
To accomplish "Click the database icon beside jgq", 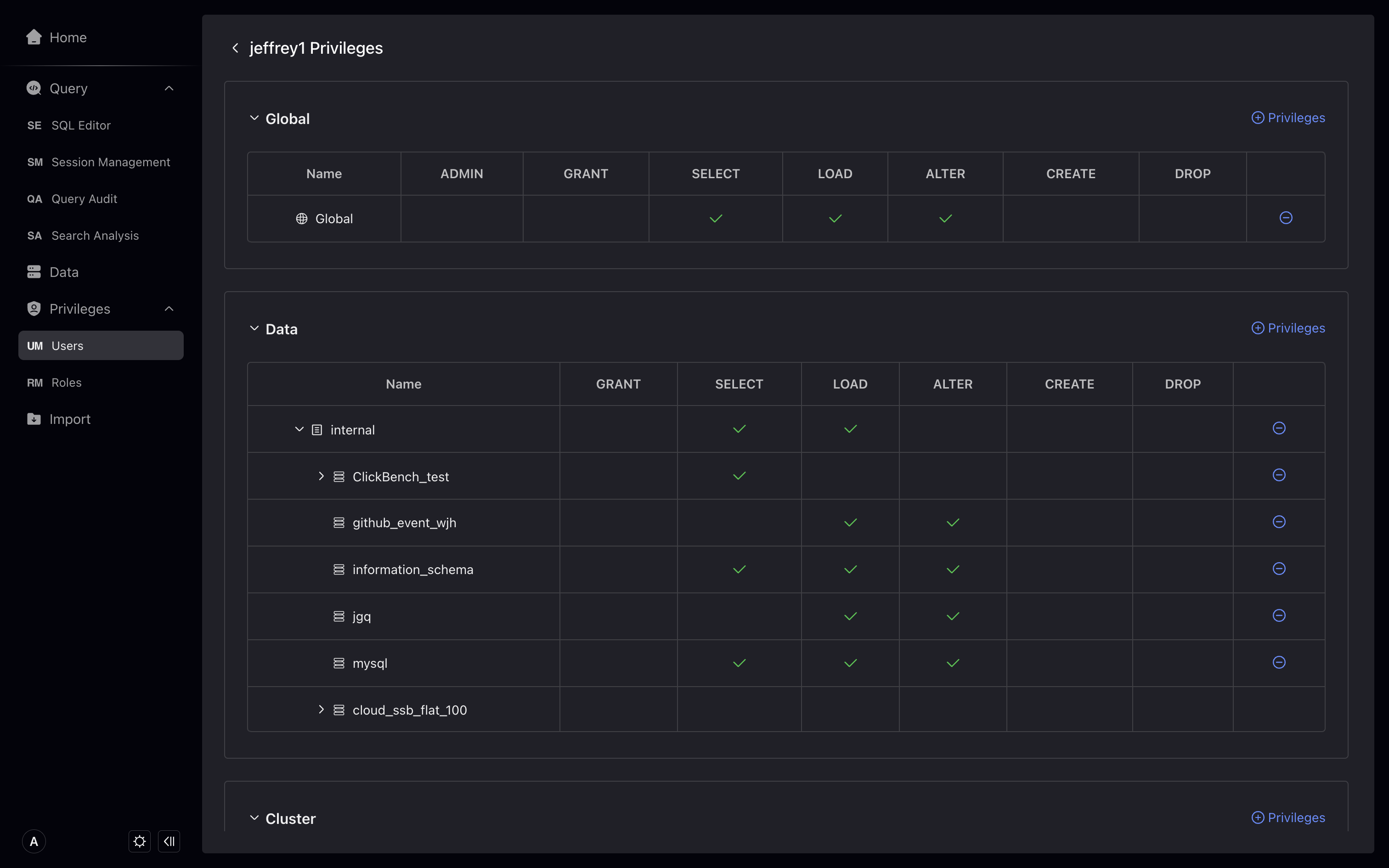I will (x=339, y=616).
